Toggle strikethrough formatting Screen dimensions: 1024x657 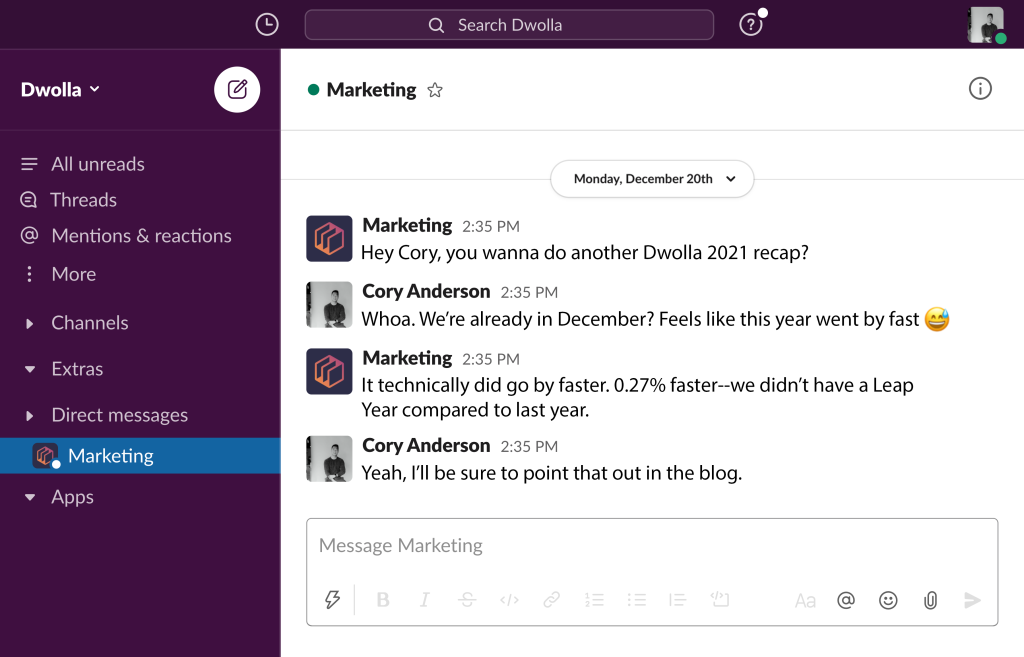467,600
